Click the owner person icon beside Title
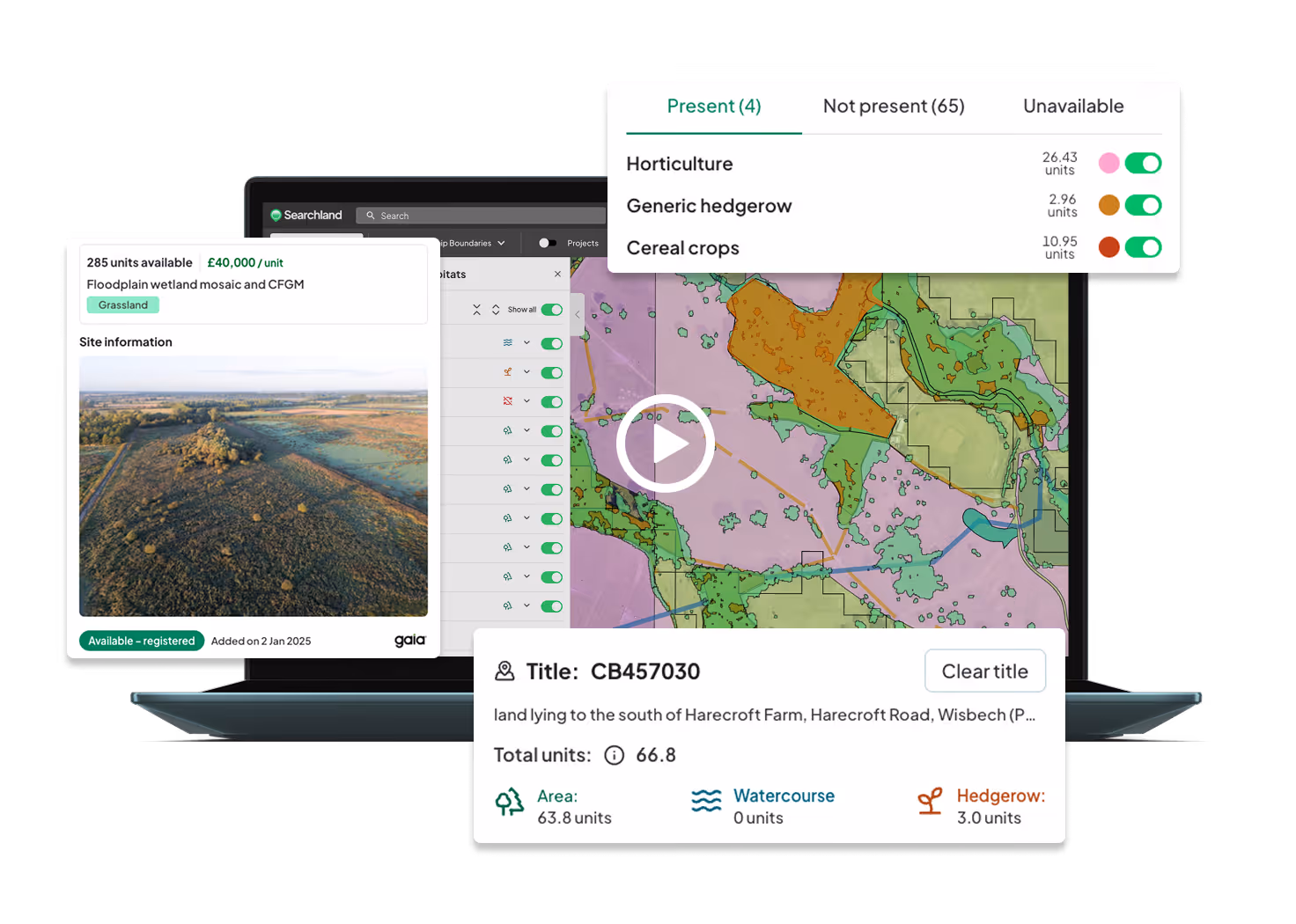This screenshot has width=1296, height=924. pyautogui.click(x=504, y=671)
